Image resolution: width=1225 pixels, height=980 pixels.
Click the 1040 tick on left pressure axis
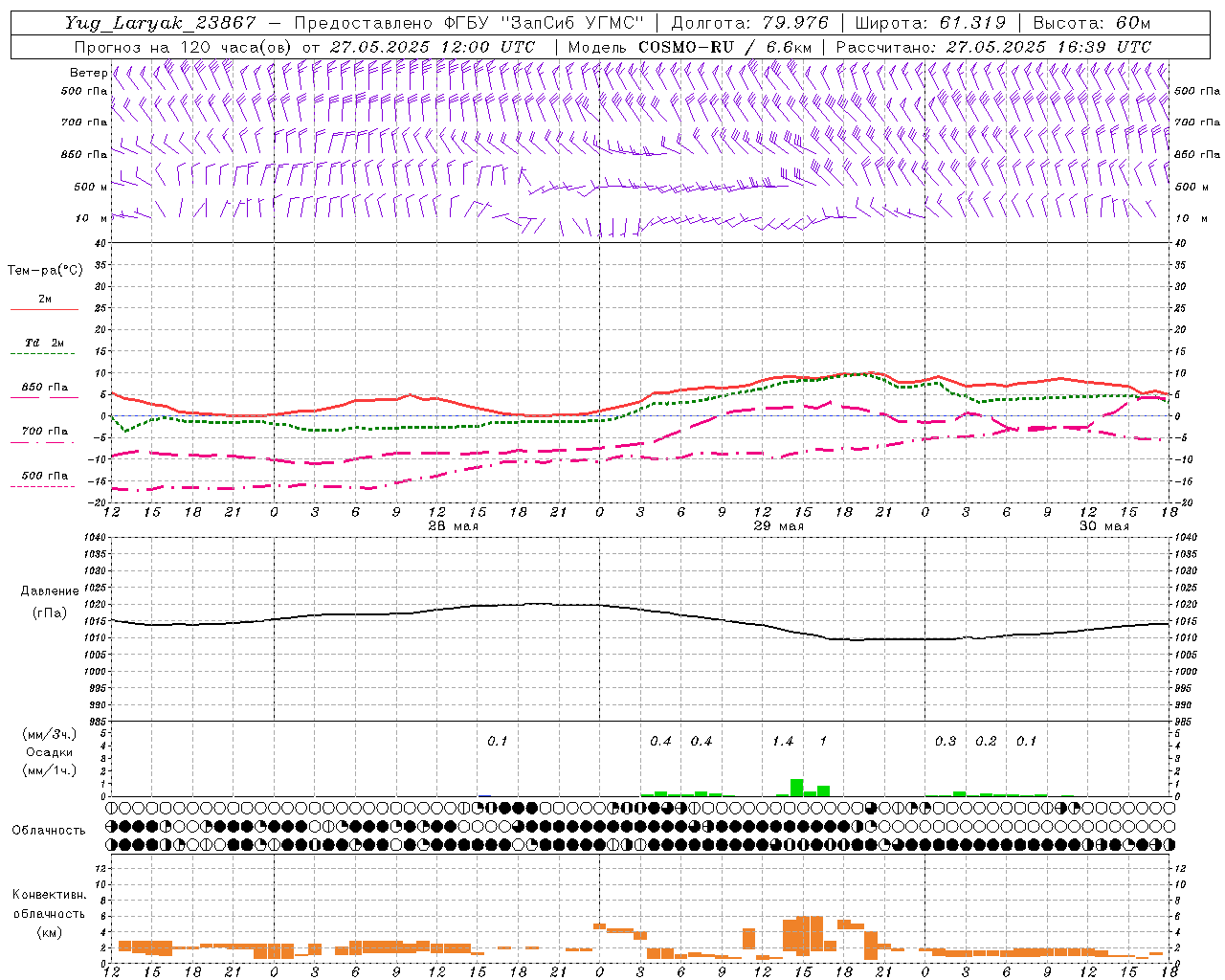click(x=94, y=538)
